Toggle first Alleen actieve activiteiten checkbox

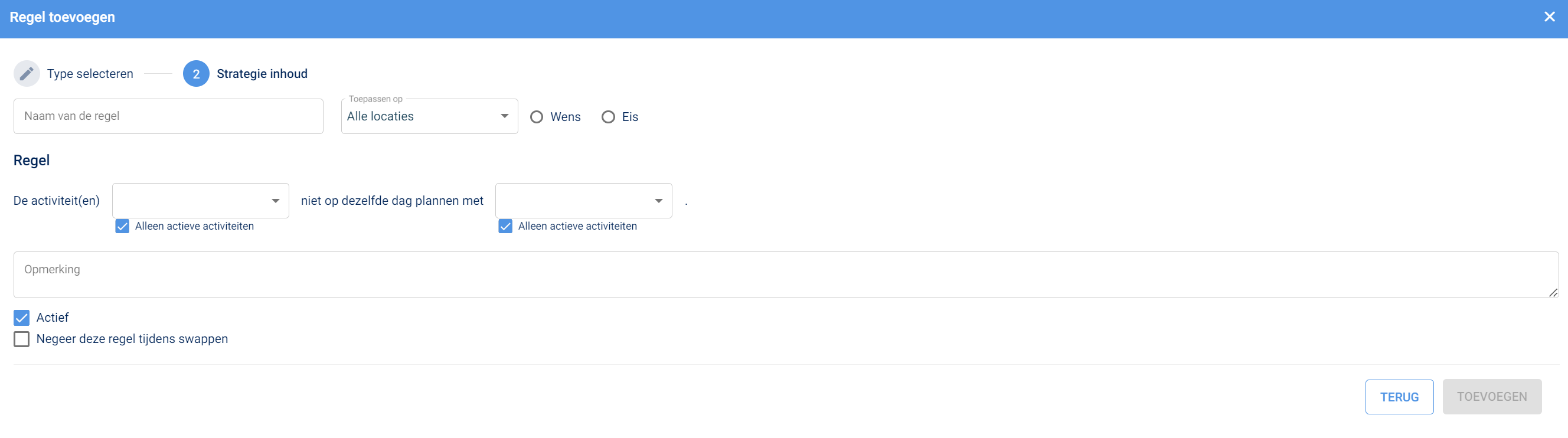[x=122, y=226]
